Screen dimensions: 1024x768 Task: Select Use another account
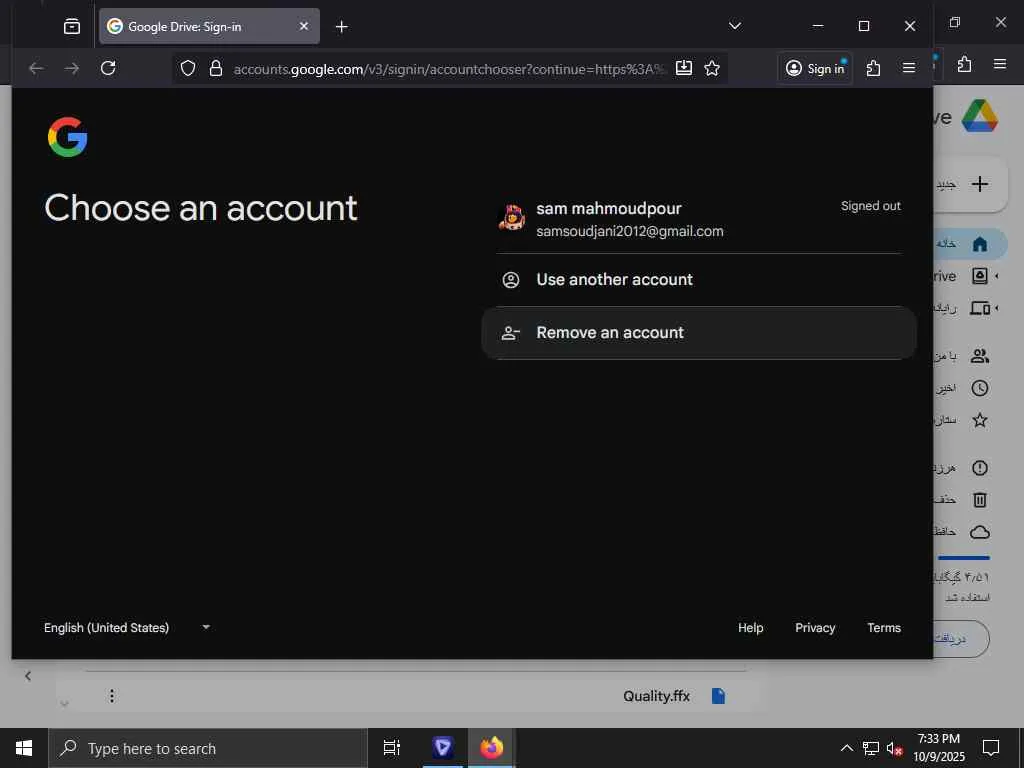coord(699,280)
